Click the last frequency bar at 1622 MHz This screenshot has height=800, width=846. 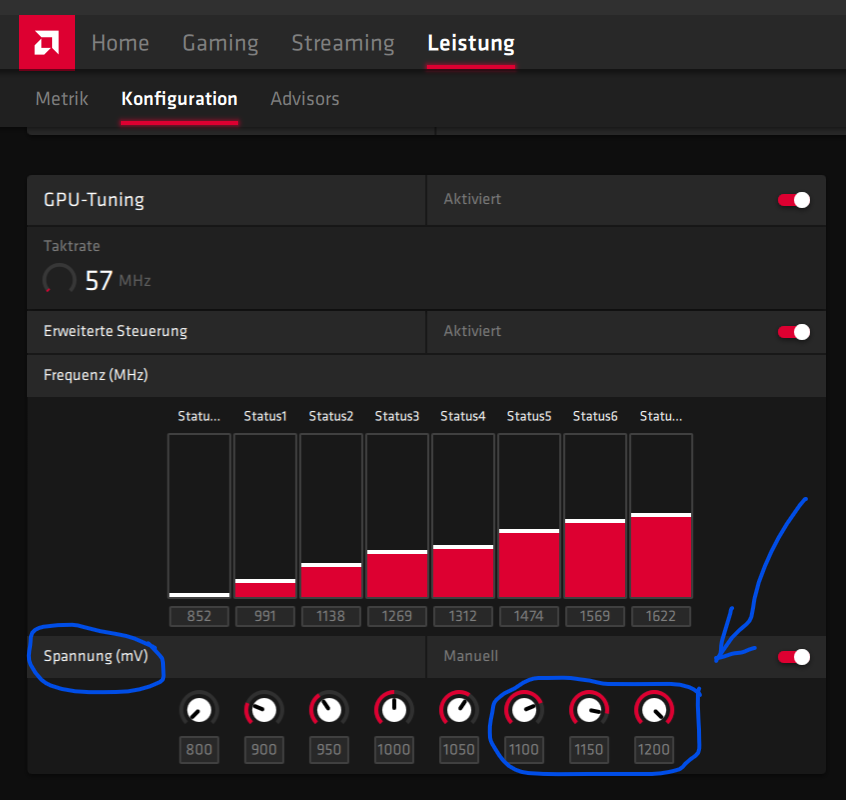pos(661,516)
